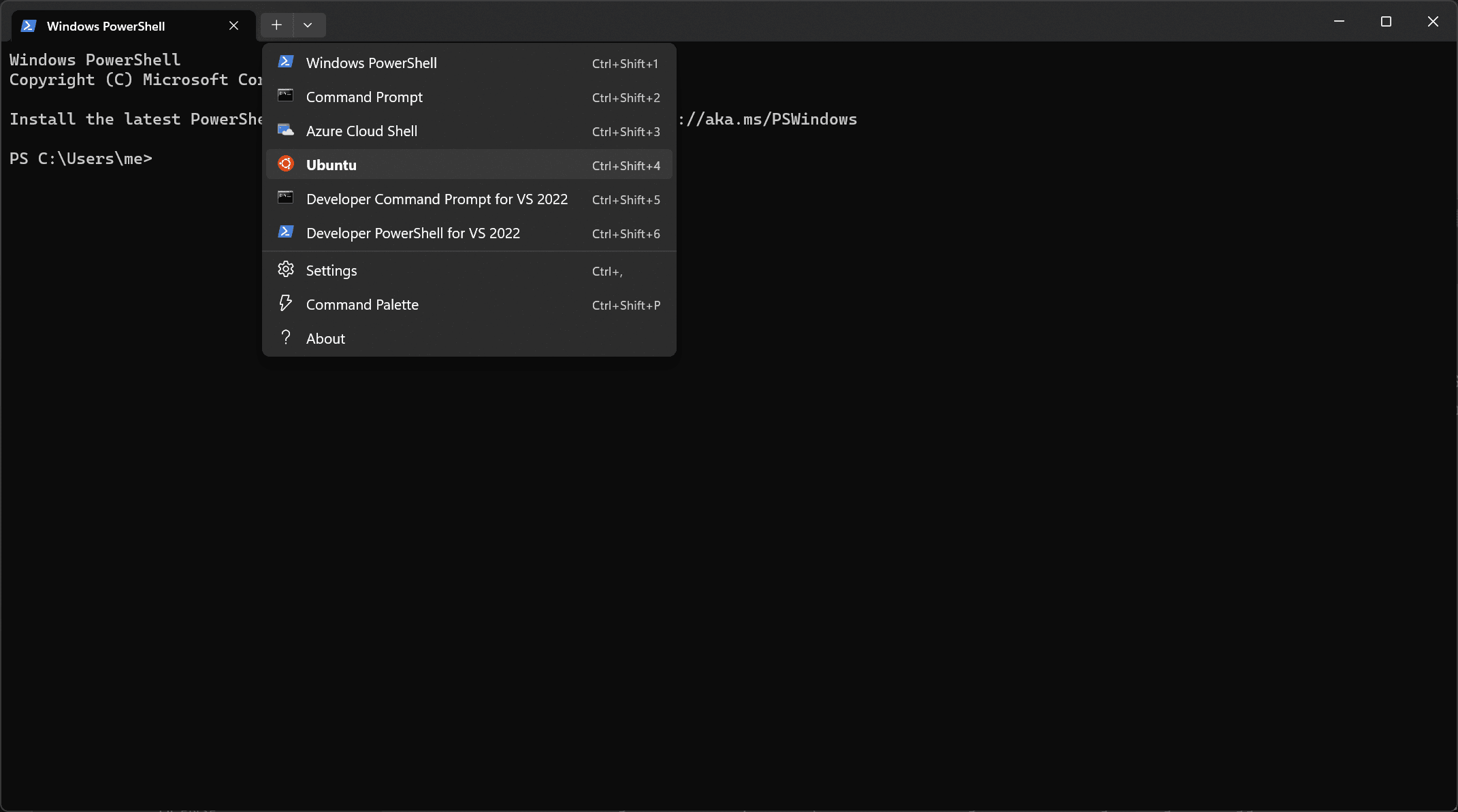Click the 'Windows PowerShell' terminal header text
This screenshot has width=1458, height=812.
pyautogui.click(x=95, y=60)
